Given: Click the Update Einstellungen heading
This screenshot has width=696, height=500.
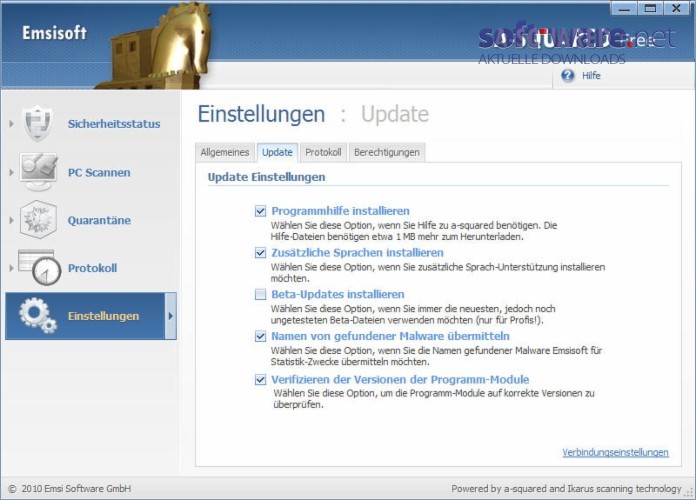Looking at the screenshot, I should (266, 177).
